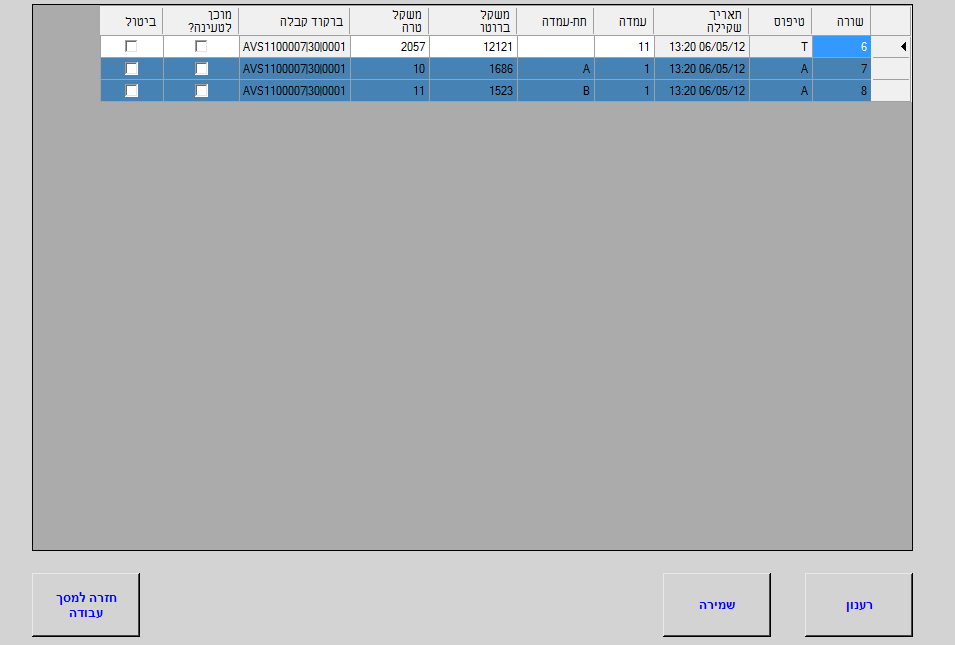Click weighing date cell in row 8

(x=702, y=91)
